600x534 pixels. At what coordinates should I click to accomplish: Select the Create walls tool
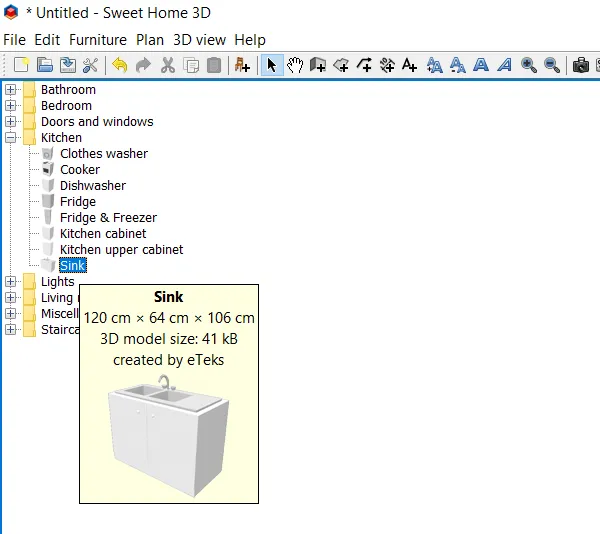point(318,65)
